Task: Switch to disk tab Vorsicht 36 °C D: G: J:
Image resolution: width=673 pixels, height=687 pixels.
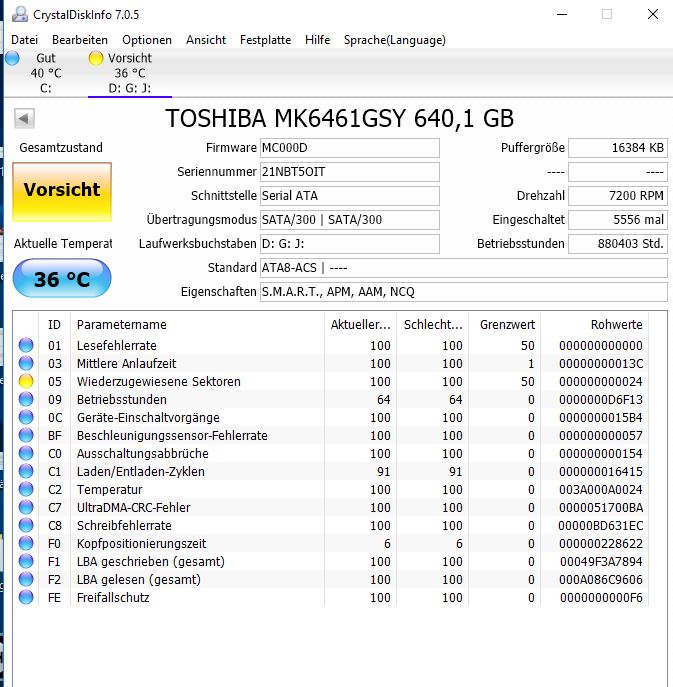Action: point(130,73)
